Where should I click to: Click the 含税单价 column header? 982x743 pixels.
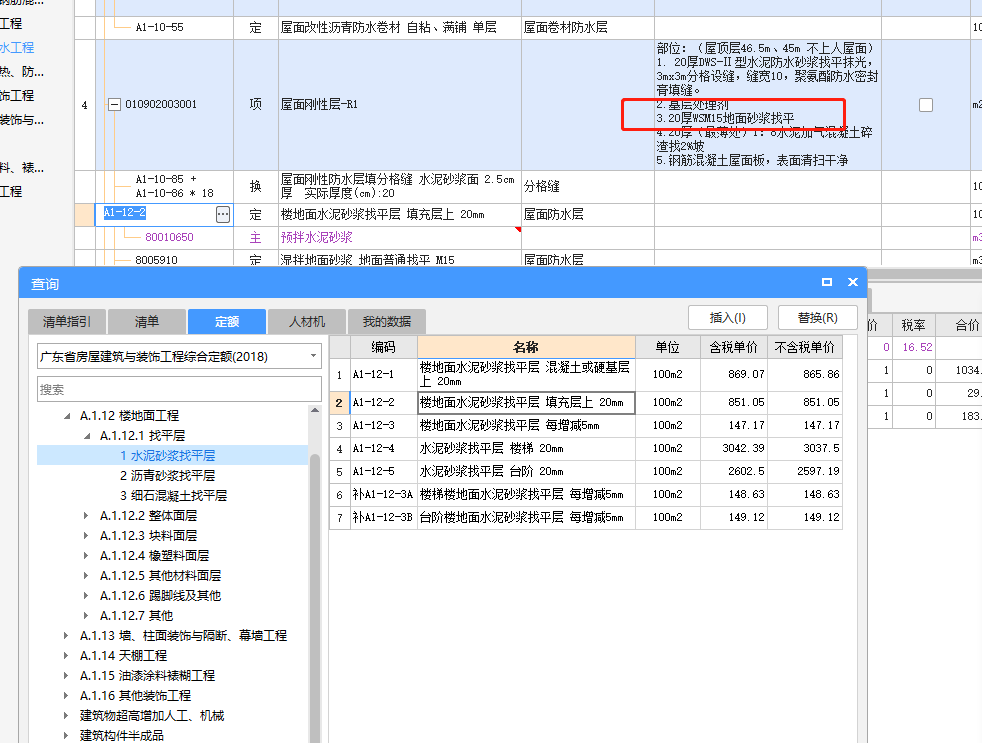(x=734, y=347)
